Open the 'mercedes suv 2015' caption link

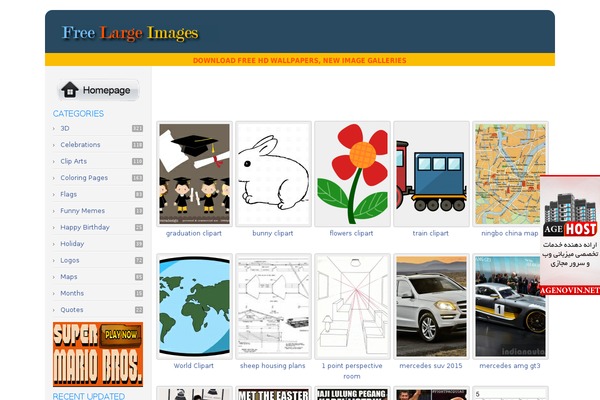pyautogui.click(x=431, y=366)
